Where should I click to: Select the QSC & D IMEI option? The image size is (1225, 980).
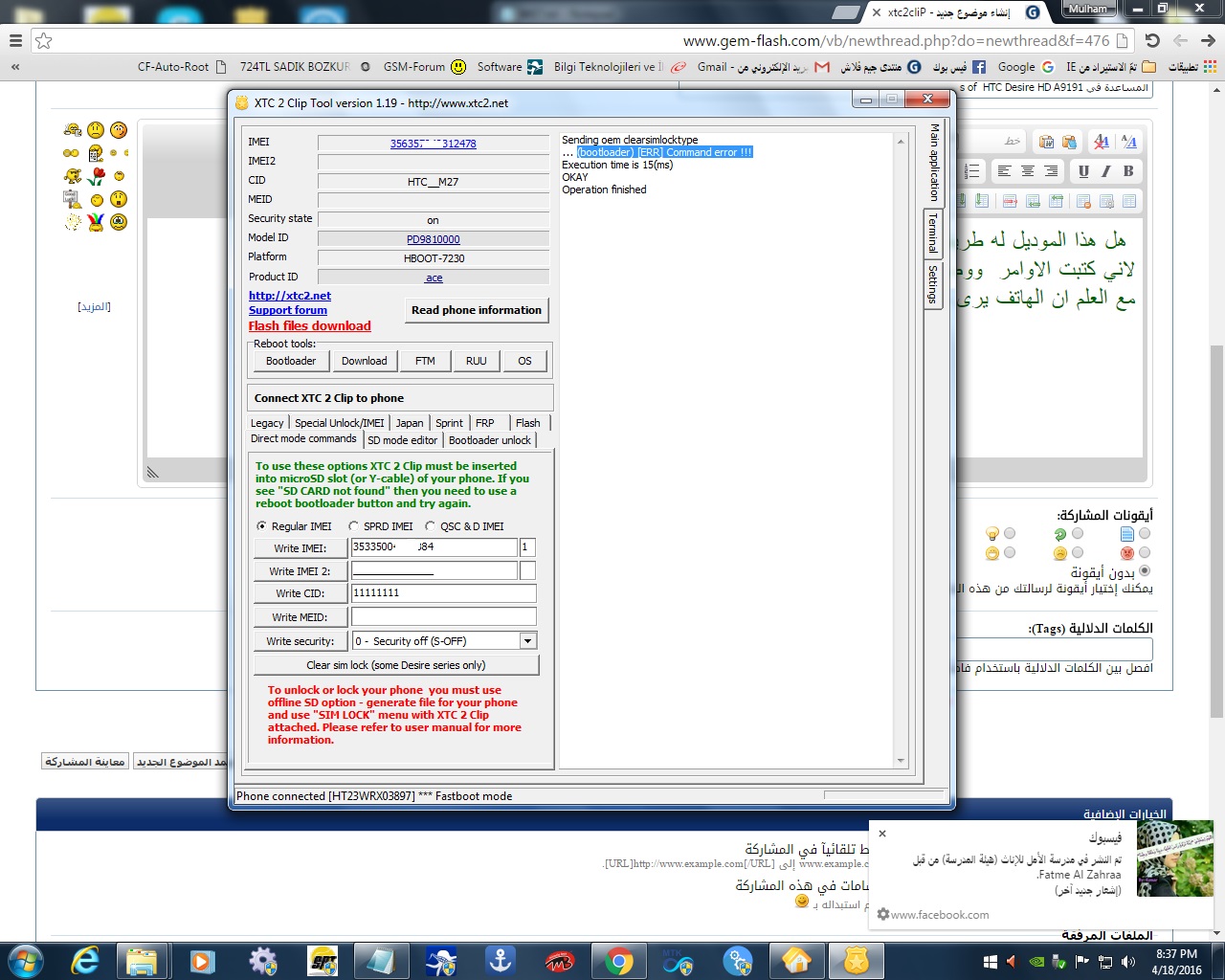click(x=431, y=526)
